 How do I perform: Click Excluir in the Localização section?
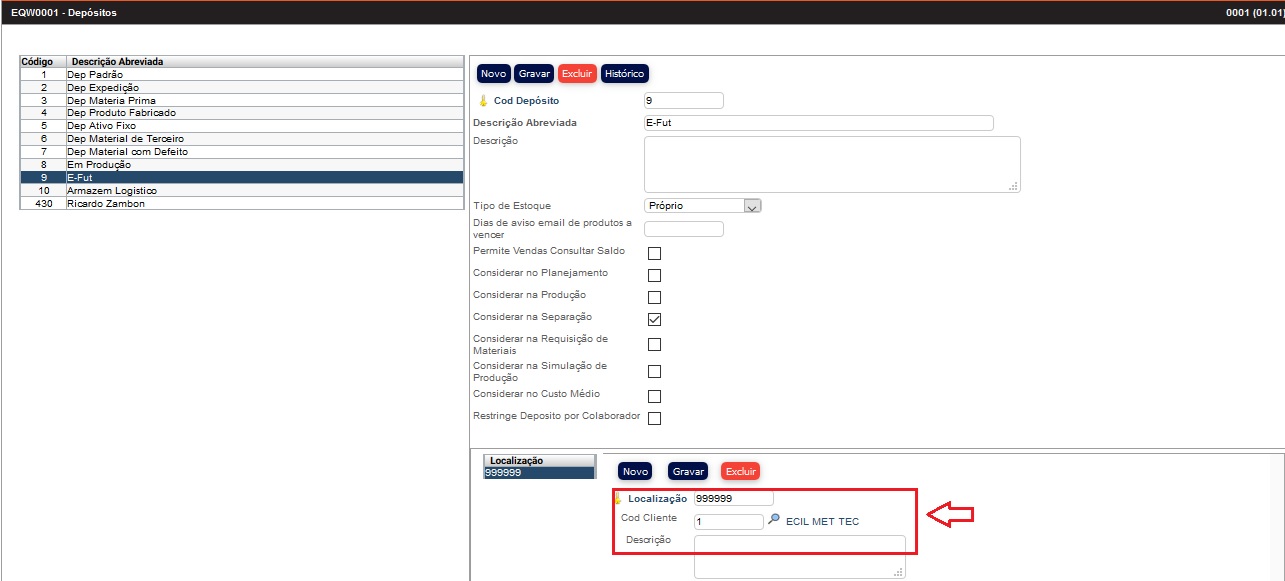click(x=740, y=471)
